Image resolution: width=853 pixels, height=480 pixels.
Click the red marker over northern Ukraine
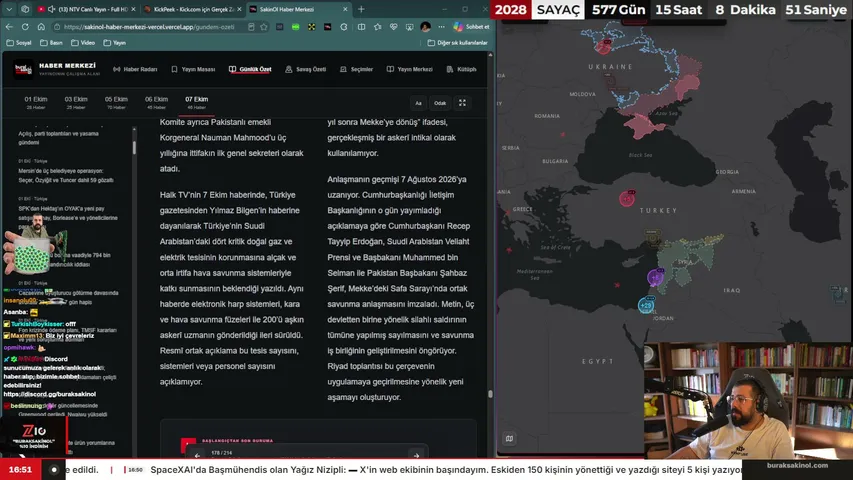(603, 47)
